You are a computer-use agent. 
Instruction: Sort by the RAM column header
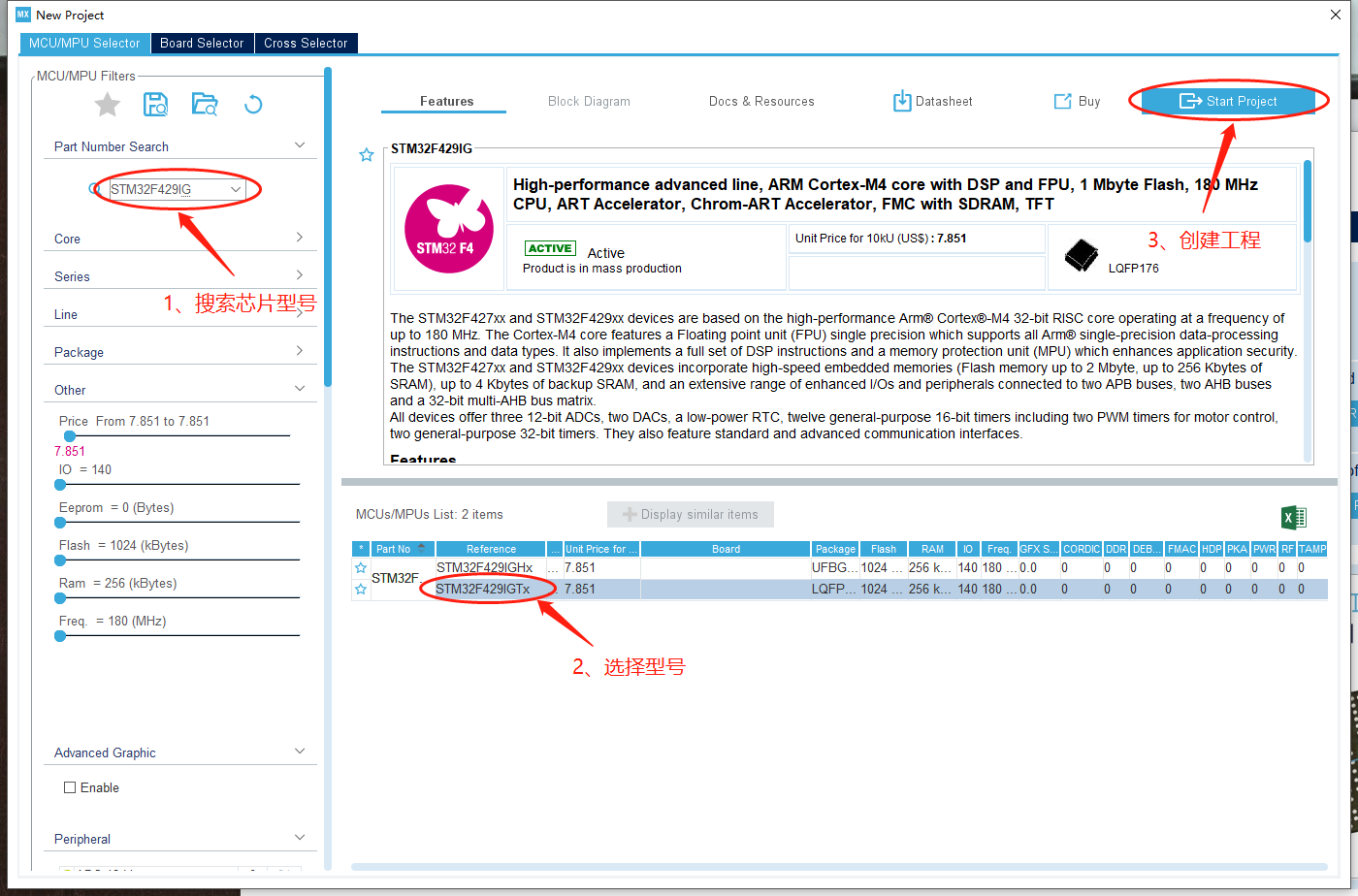coord(932,549)
